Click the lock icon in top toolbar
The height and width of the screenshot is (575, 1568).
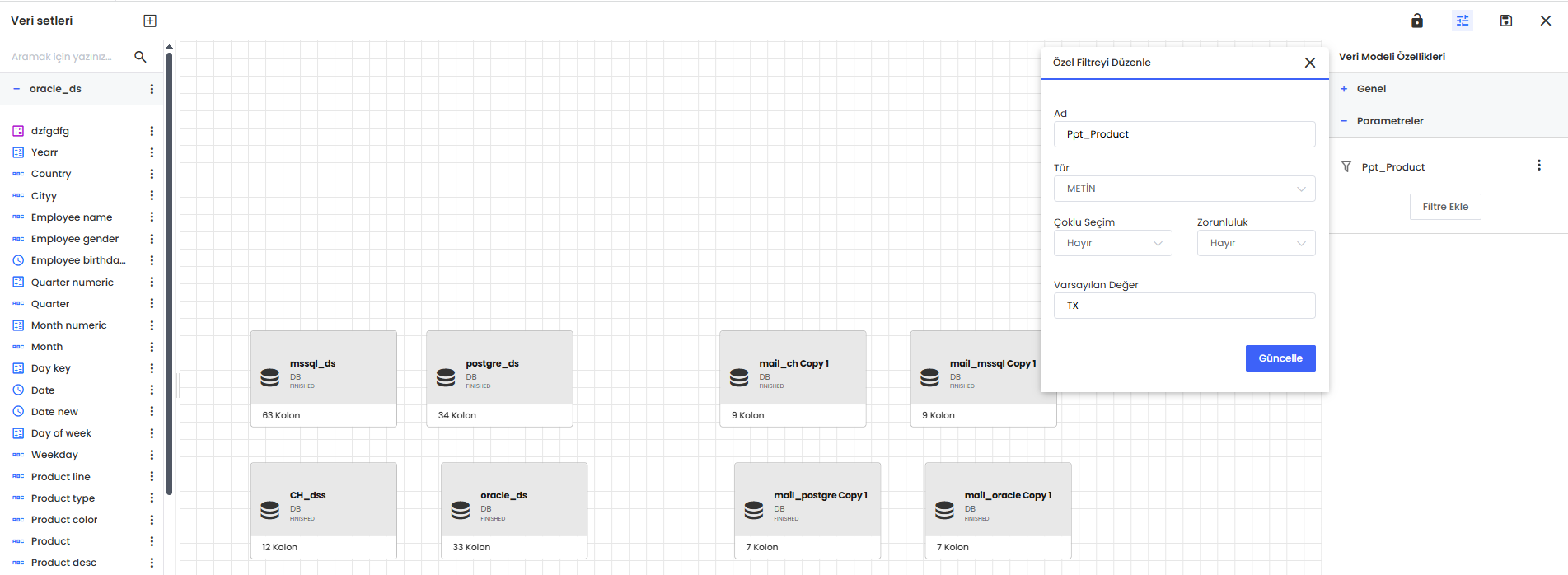coord(1417,21)
